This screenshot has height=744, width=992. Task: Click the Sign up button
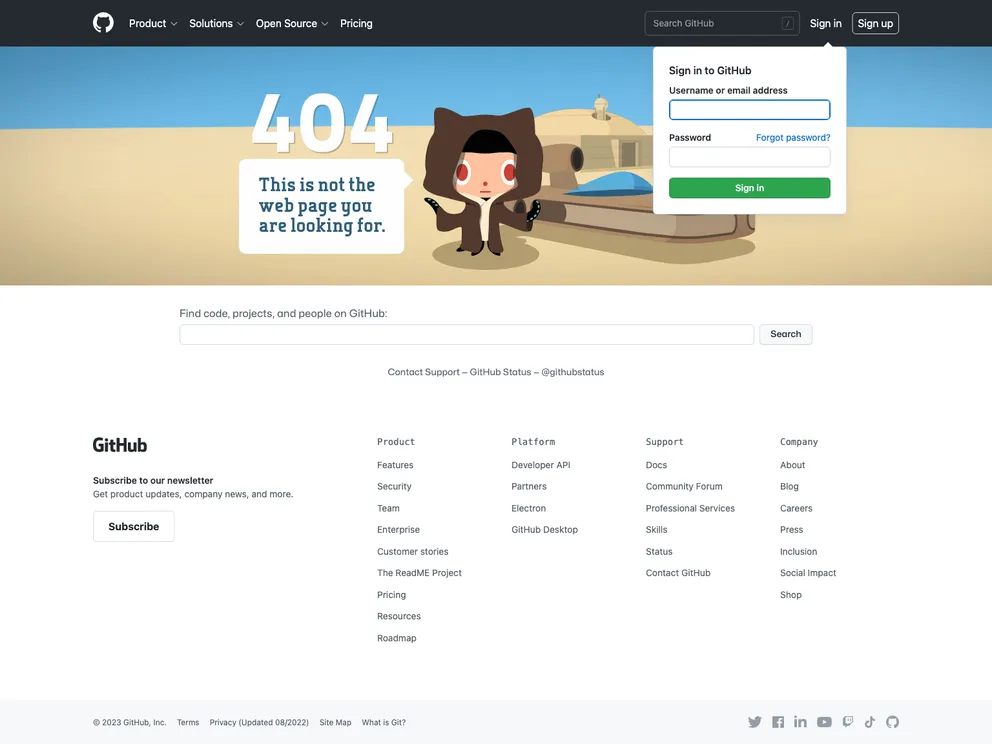coord(874,22)
